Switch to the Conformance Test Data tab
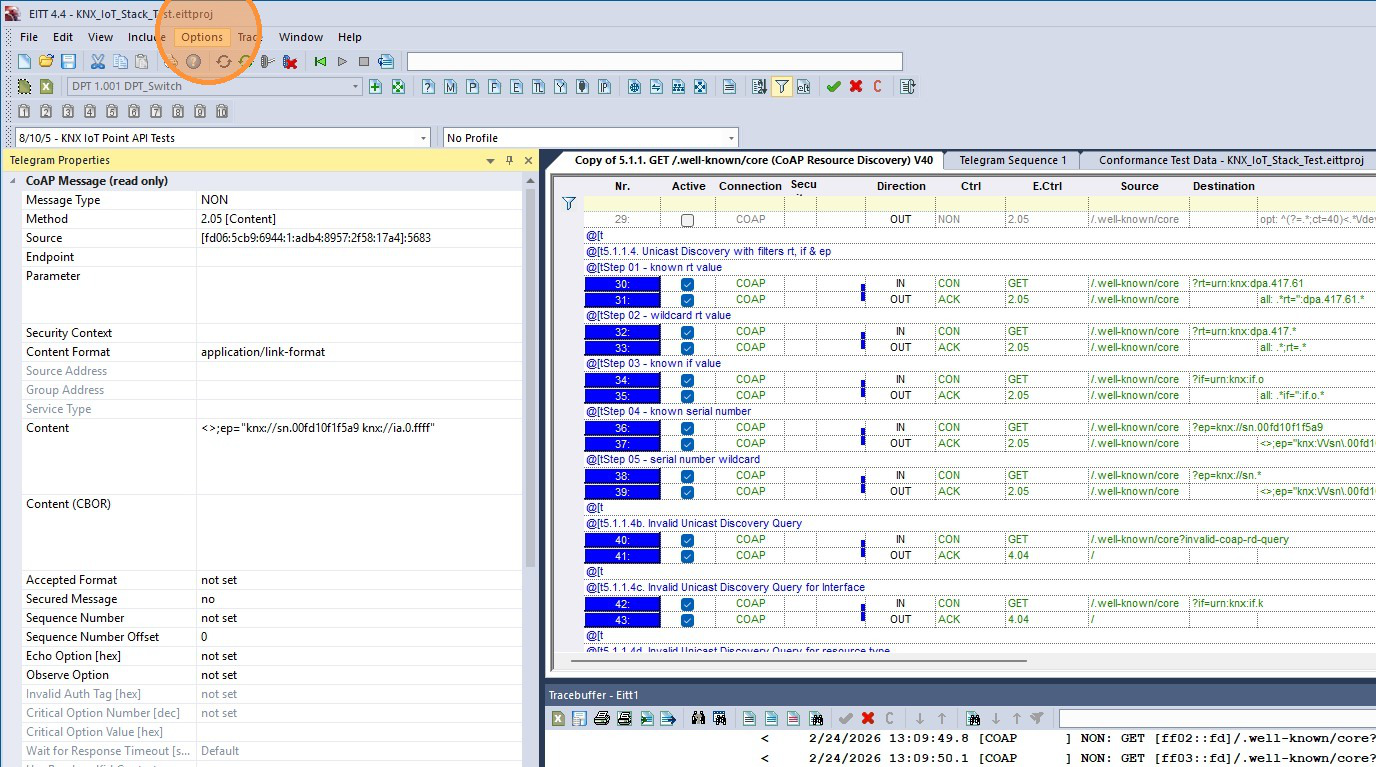This screenshot has width=1376, height=767. point(1230,160)
